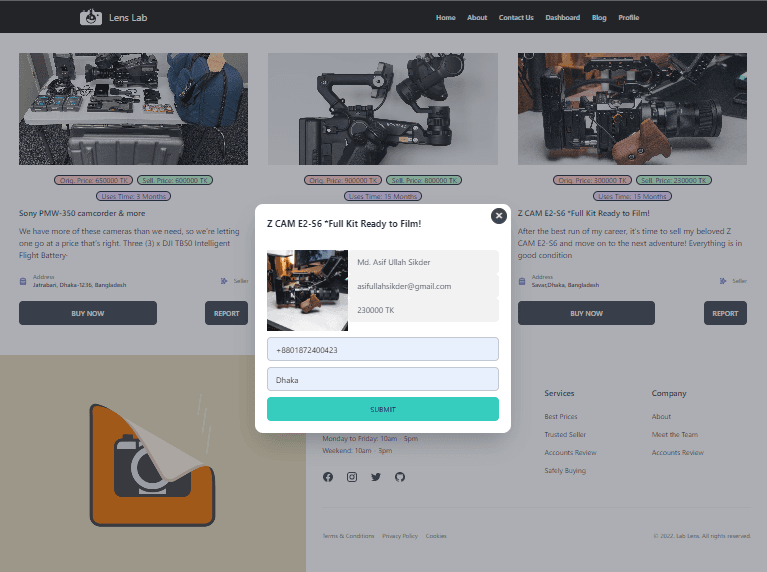This screenshot has height=572, width=767.
Task: Click the Z CAM product thumbnail in modal
Action: click(x=308, y=291)
